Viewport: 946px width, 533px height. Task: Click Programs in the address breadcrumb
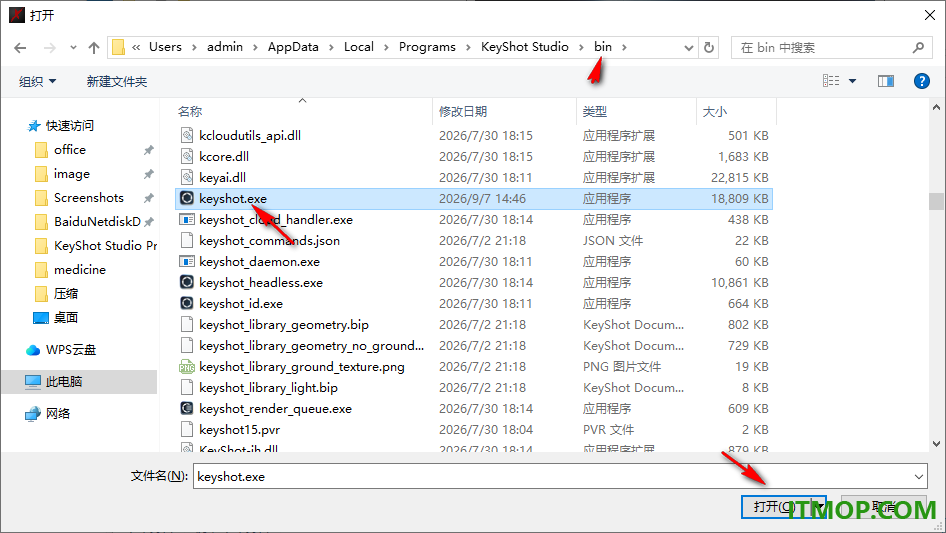coord(427,47)
